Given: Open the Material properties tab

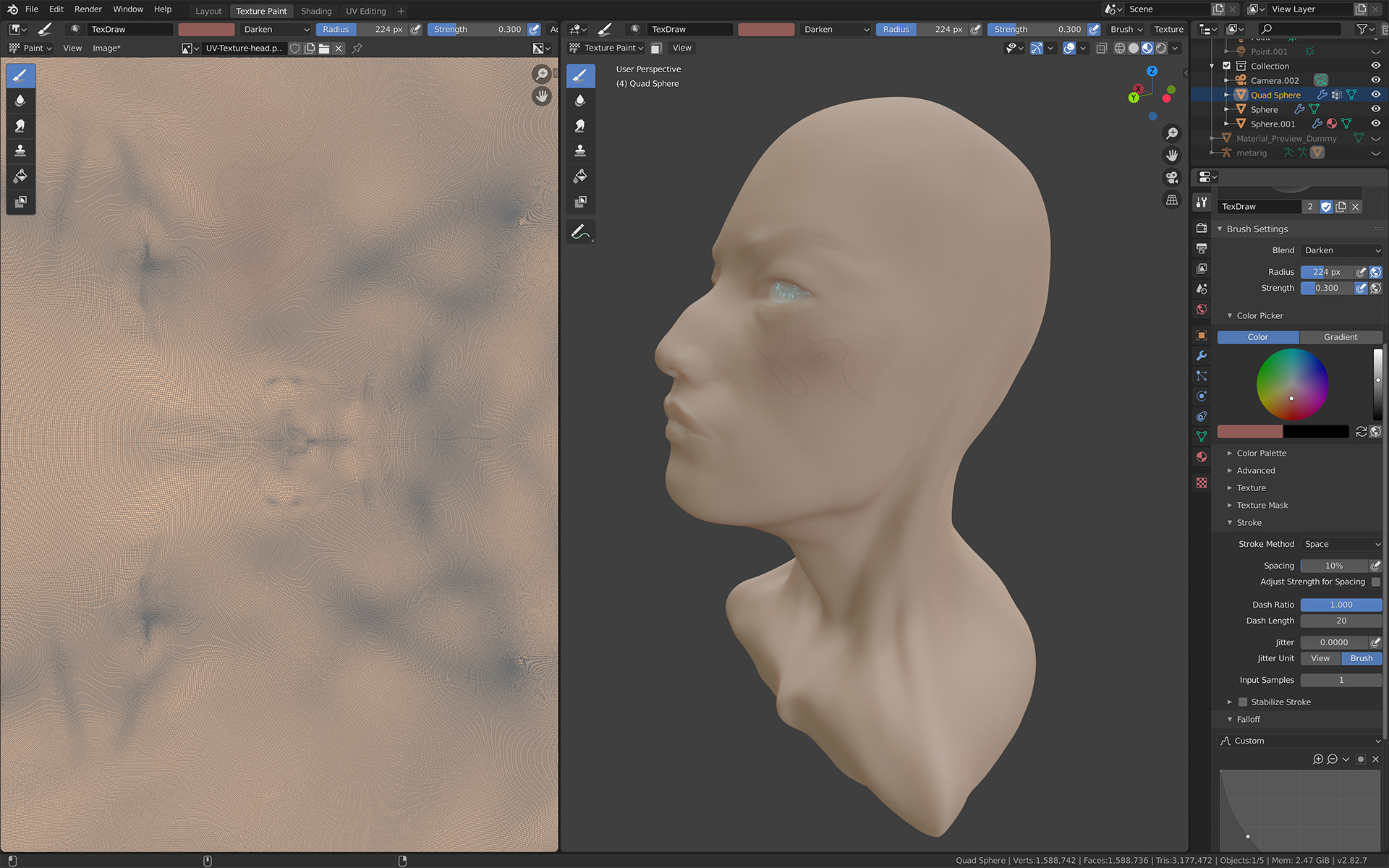Looking at the screenshot, I should [1202, 456].
